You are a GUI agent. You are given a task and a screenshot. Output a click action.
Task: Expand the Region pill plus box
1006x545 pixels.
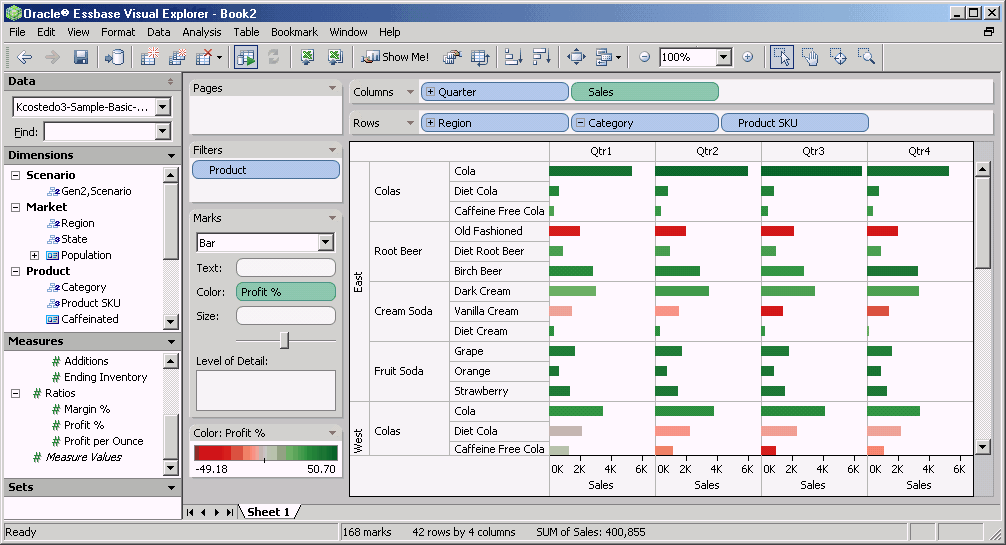431,123
